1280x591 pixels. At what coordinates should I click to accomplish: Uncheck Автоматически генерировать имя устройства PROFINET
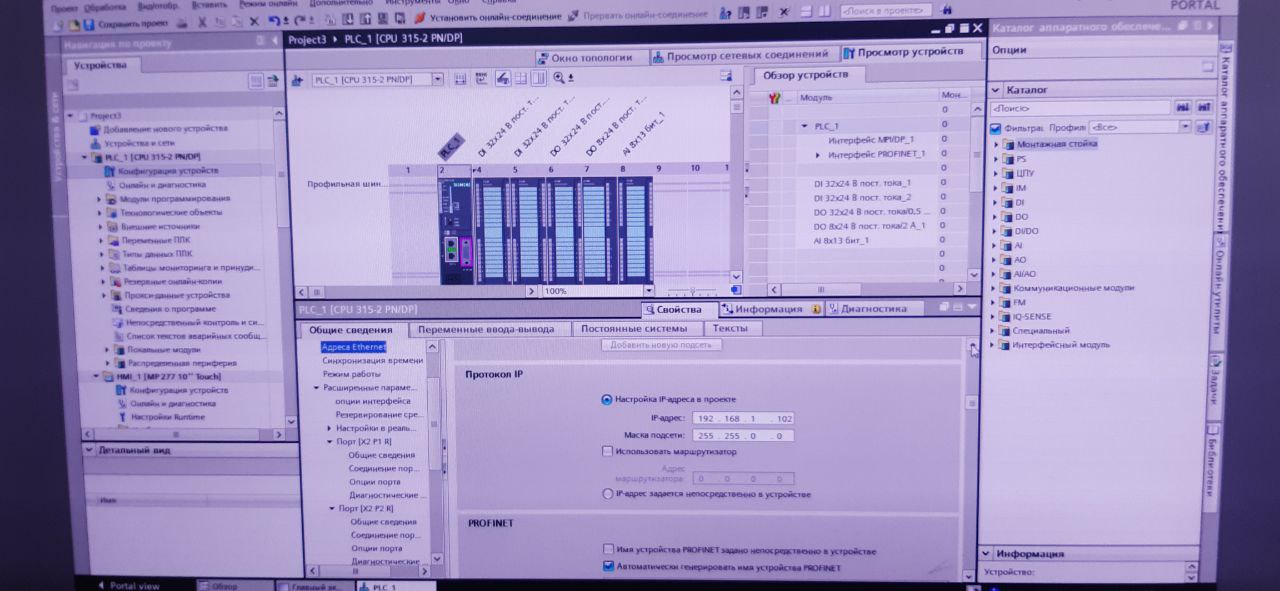pyautogui.click(x=608, y=567)
